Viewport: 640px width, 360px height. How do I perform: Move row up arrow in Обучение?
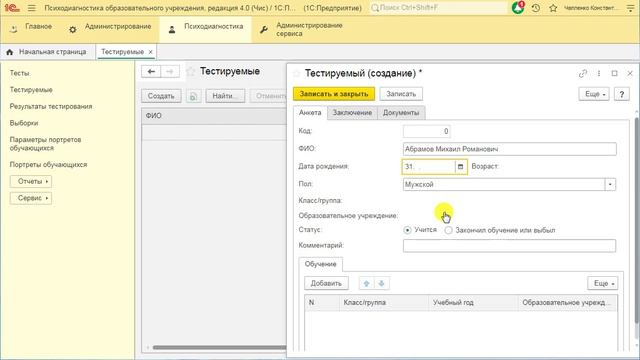[x=366, y=283]
